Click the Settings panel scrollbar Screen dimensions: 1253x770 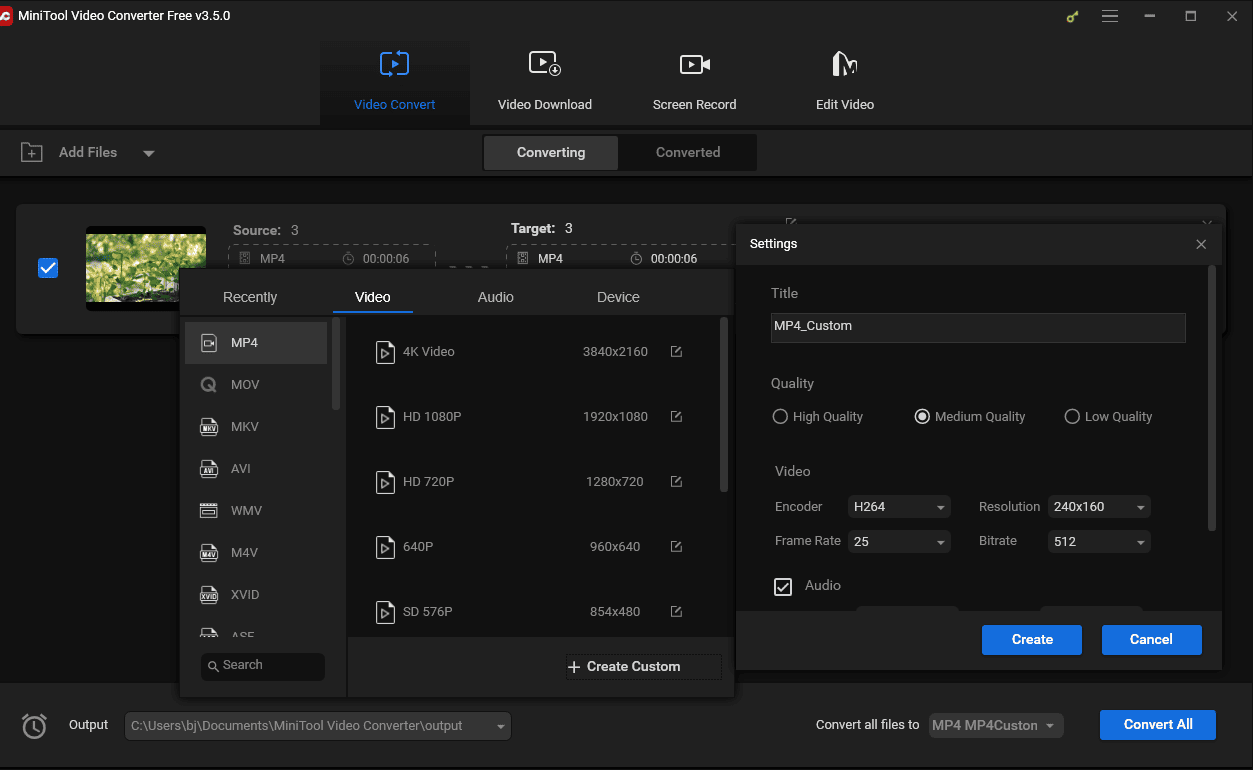[x=1213, y=398]
